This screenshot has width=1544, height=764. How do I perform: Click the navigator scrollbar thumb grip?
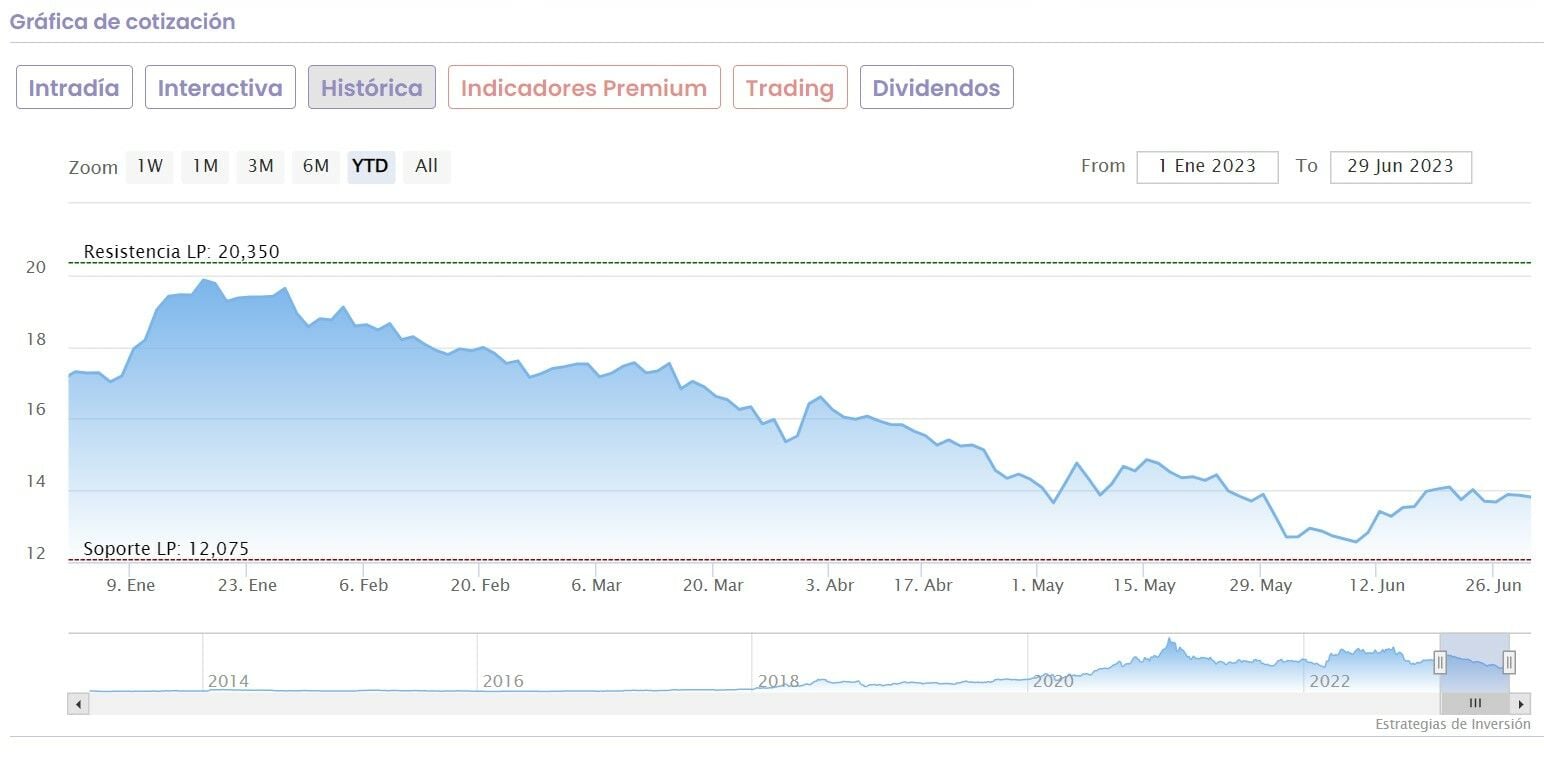[1475, 704]
